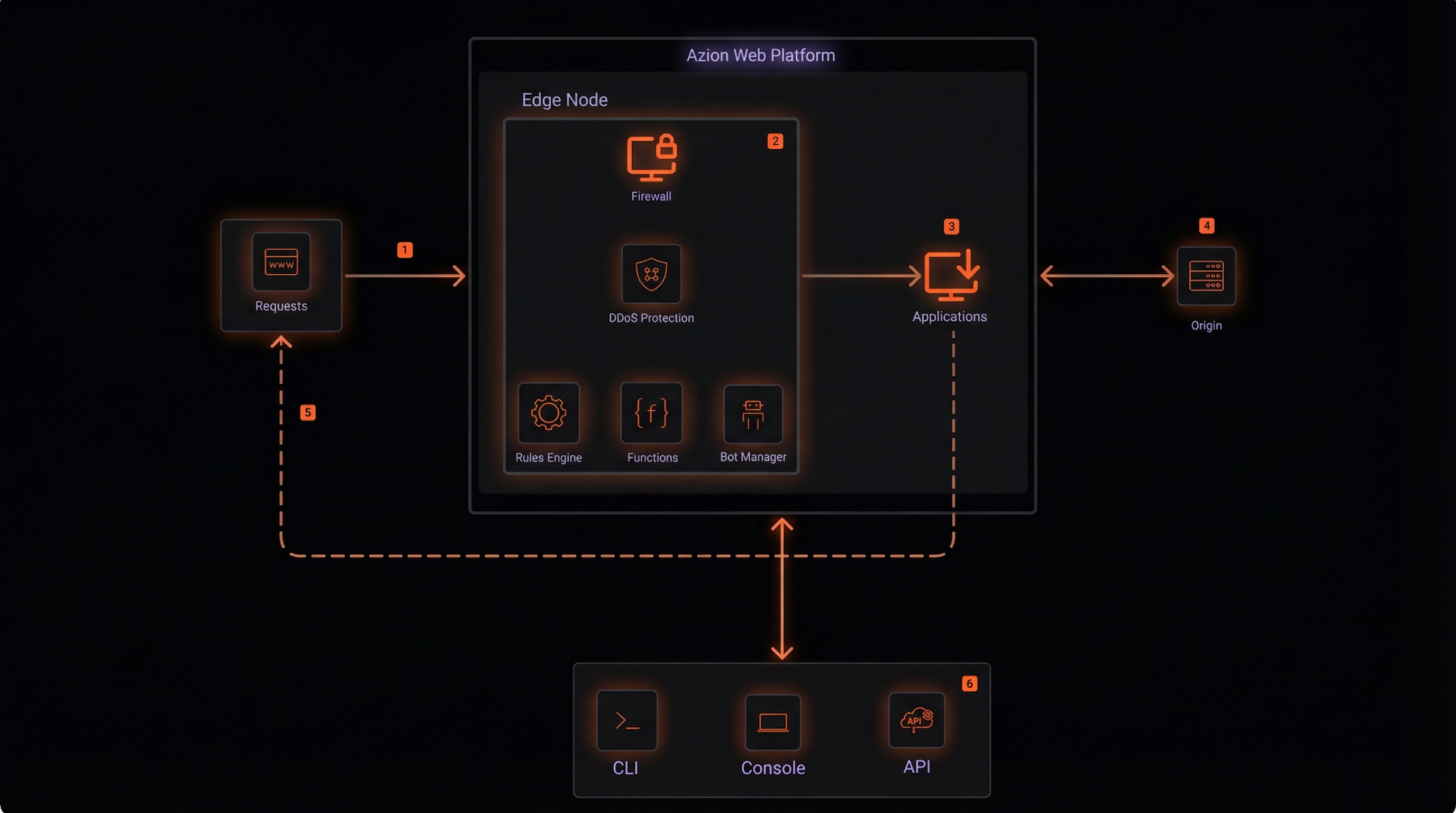
Task: Select the Origin server rack icon
Action: point(1206,276)
